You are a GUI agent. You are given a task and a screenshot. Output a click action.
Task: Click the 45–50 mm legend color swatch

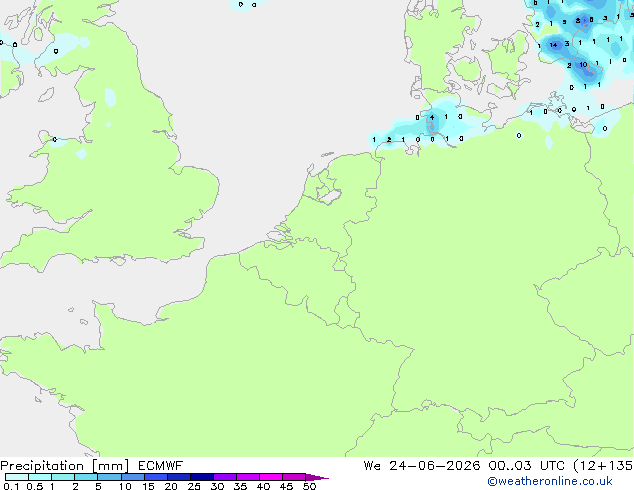(x=294, y=477)
